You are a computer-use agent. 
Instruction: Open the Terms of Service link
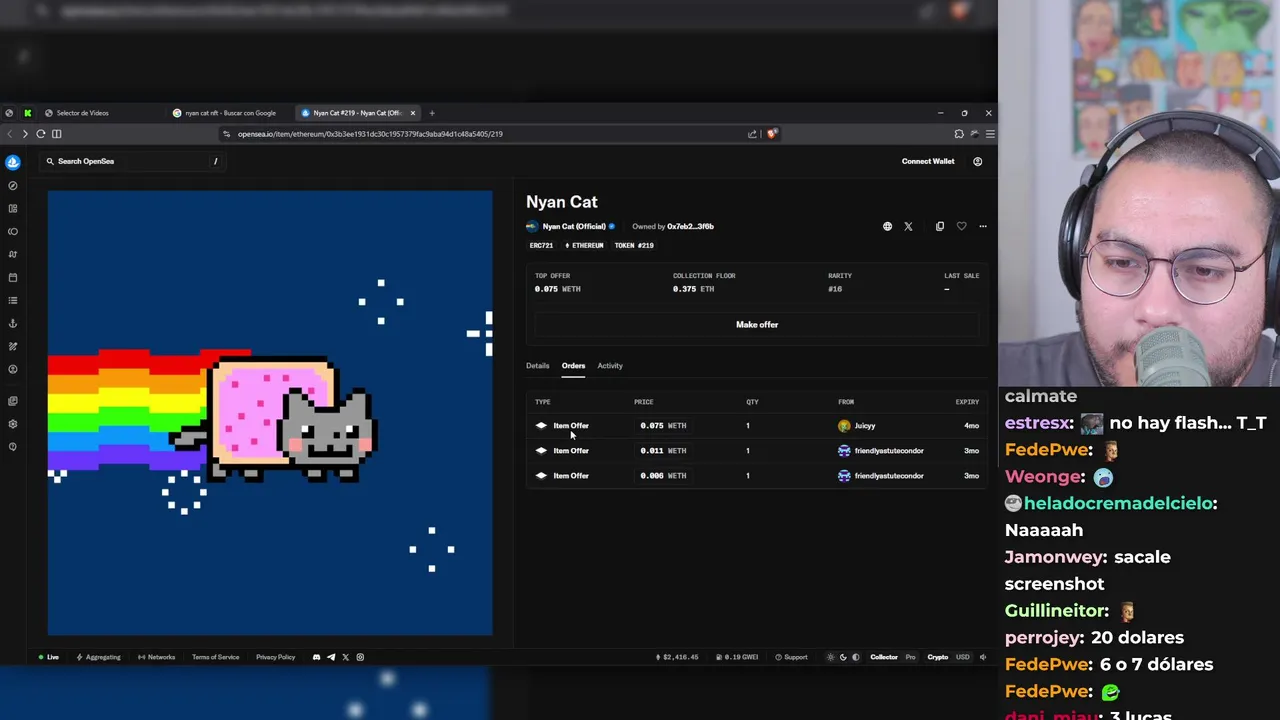(215, 657)
